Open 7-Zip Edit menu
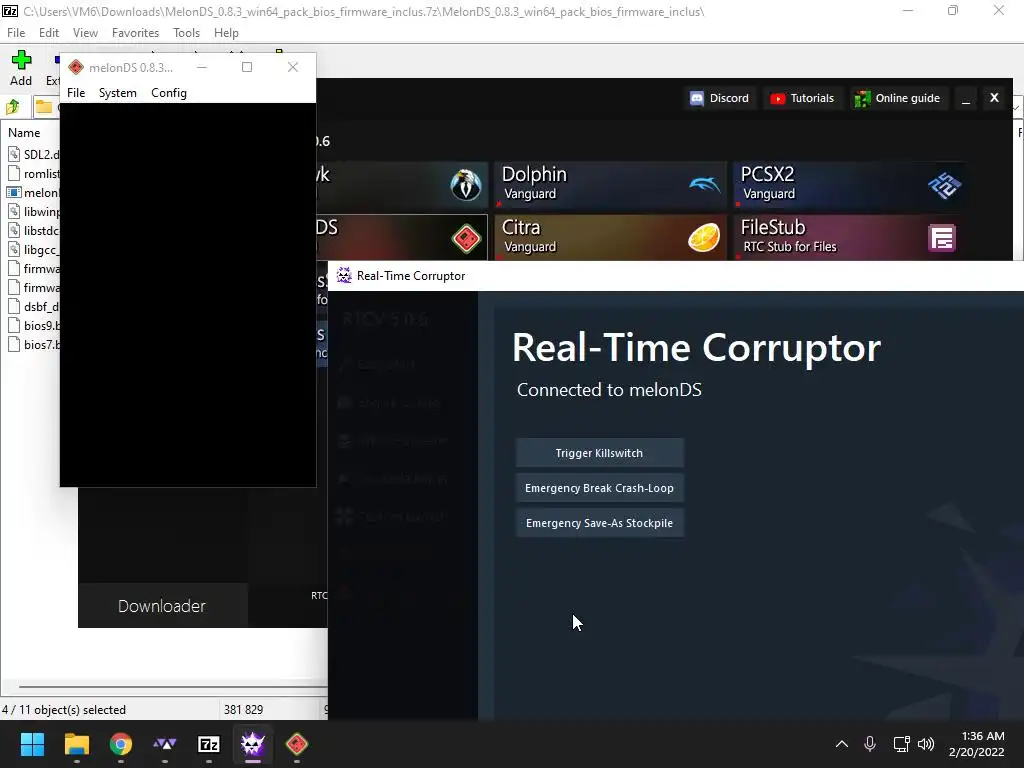 [49, 33]
